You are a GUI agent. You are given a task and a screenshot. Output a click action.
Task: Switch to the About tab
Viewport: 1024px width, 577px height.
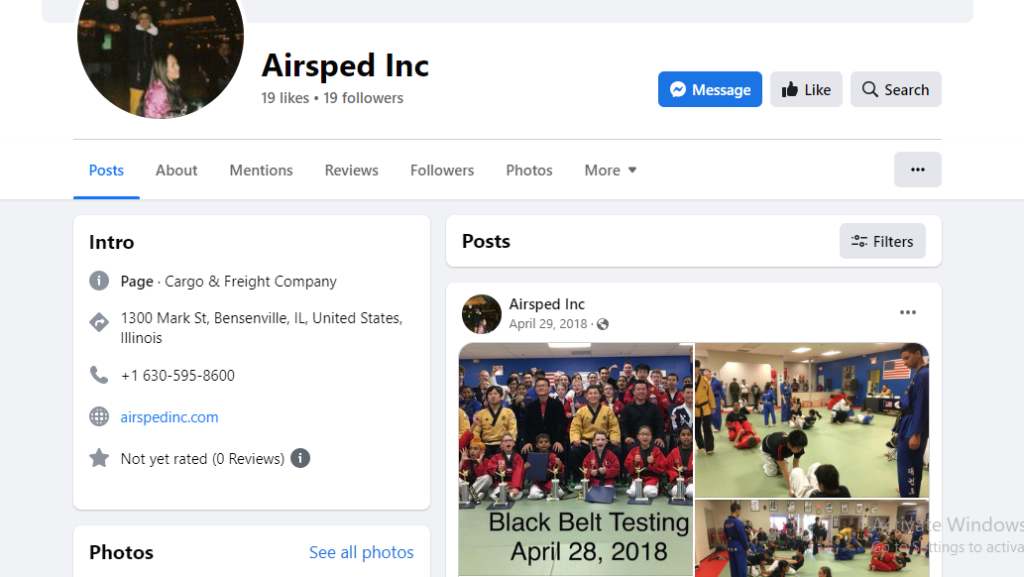(176, 170)
